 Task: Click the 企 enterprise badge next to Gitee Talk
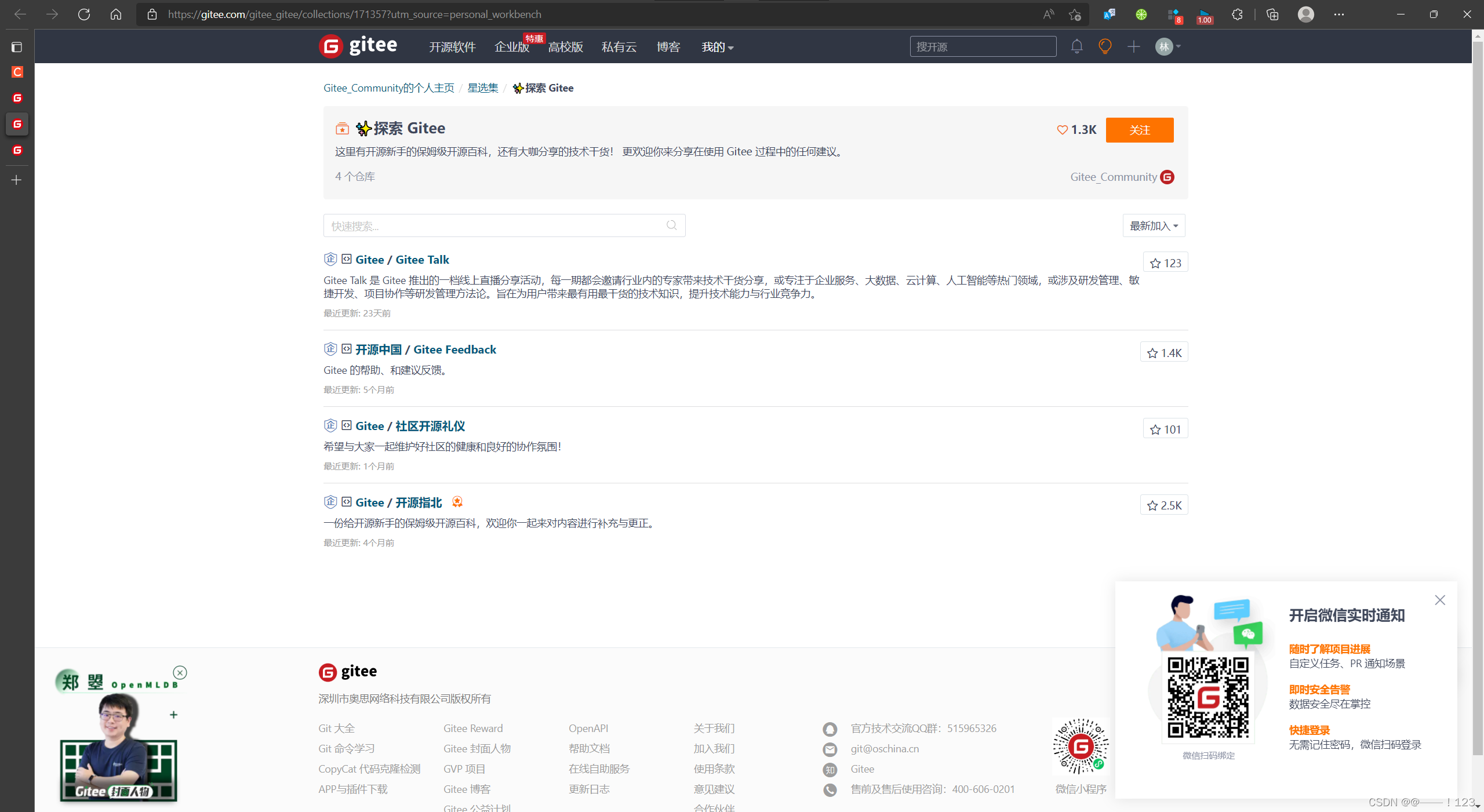click(330, 259)
